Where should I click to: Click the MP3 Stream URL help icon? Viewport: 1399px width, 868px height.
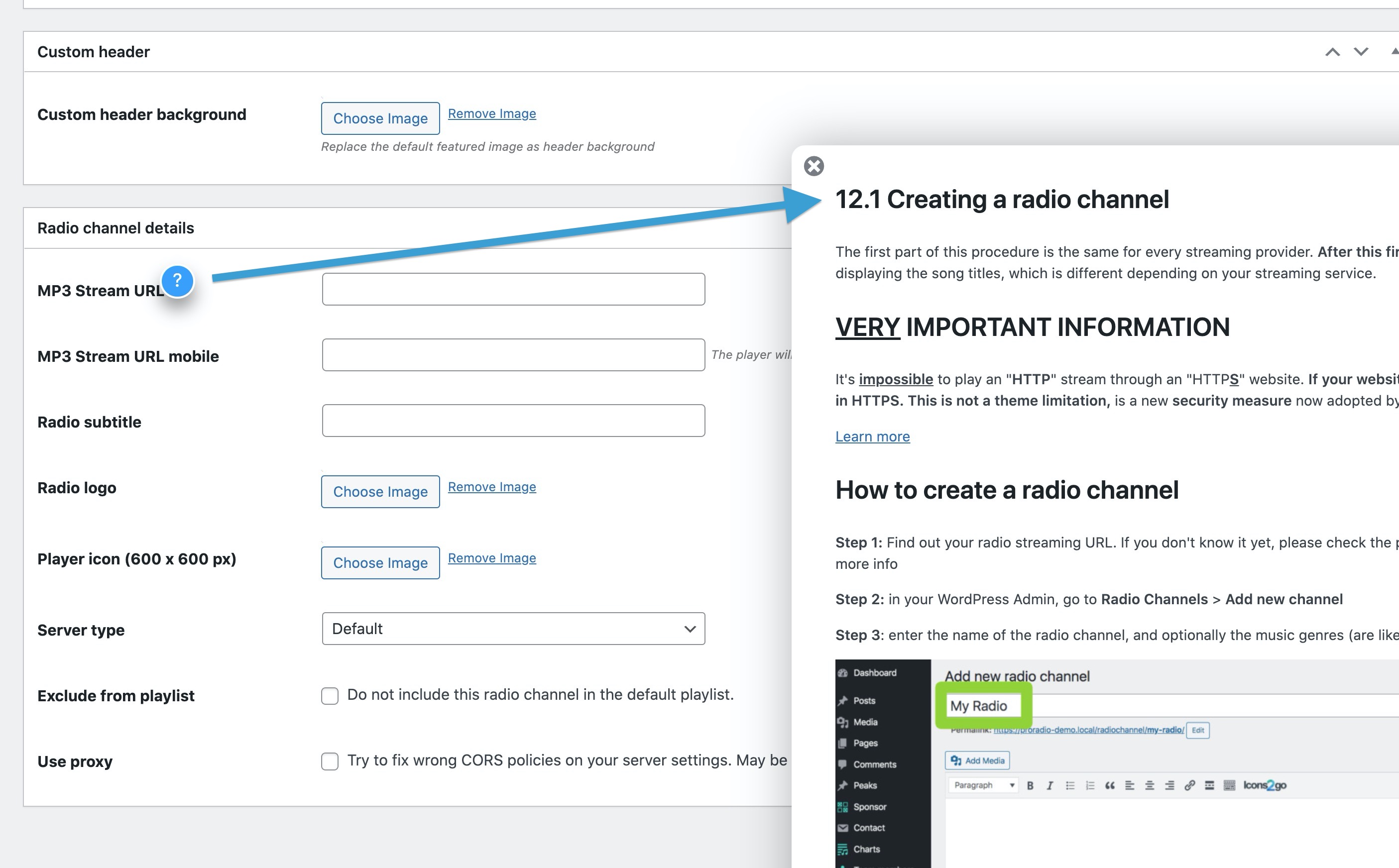pyautogui.click(x=177, y=282)
